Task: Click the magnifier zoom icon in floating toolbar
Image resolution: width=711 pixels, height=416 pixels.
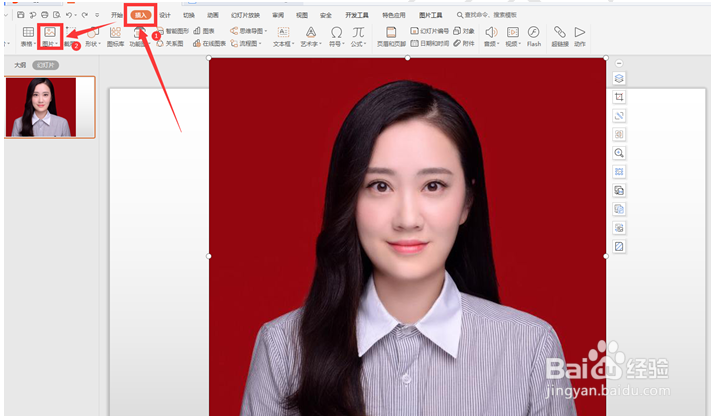Action: pos(619,153)
